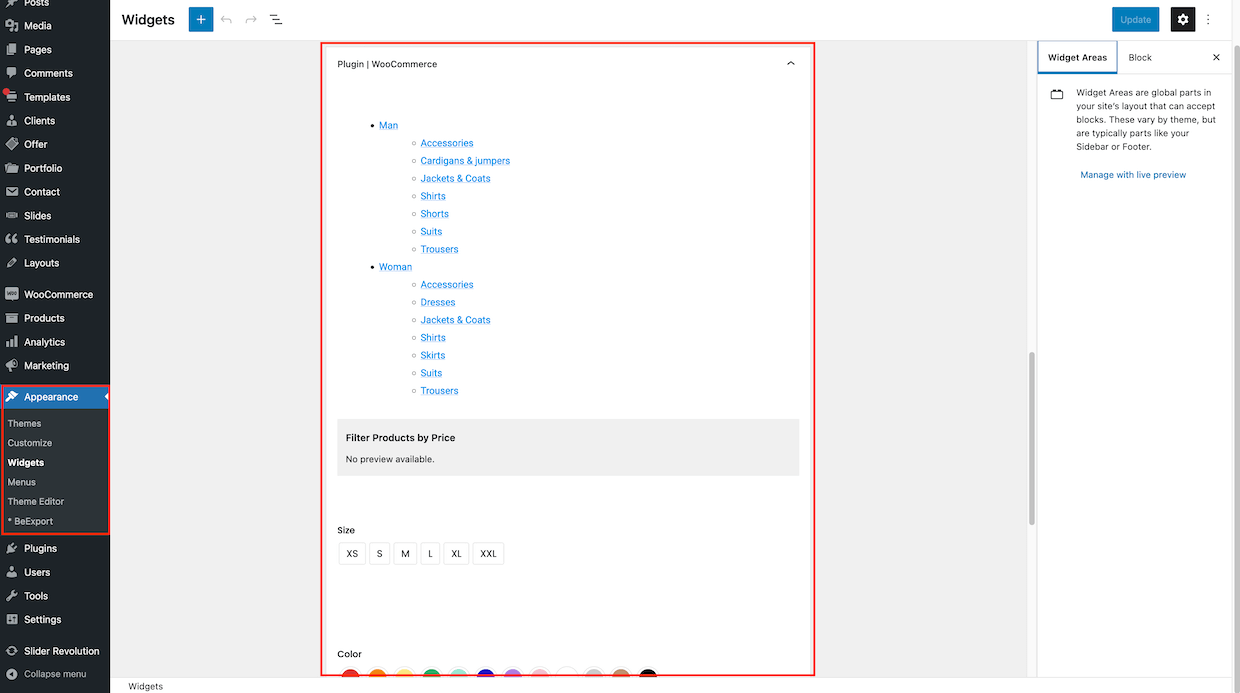Open the List View icon in toolbar
Image resolution: width=1240 pixels, height=693 pixels.
[x=276, y=19]
